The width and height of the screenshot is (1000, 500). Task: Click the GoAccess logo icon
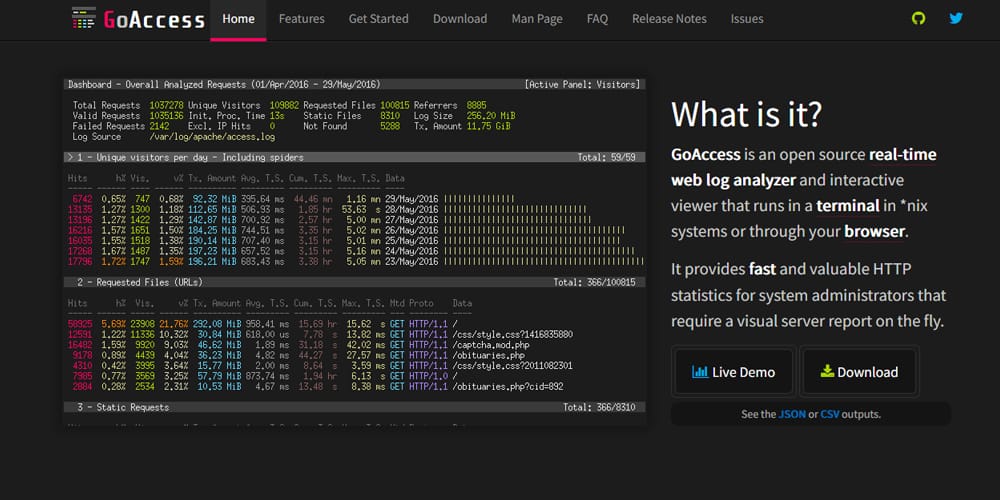point(85,19)
